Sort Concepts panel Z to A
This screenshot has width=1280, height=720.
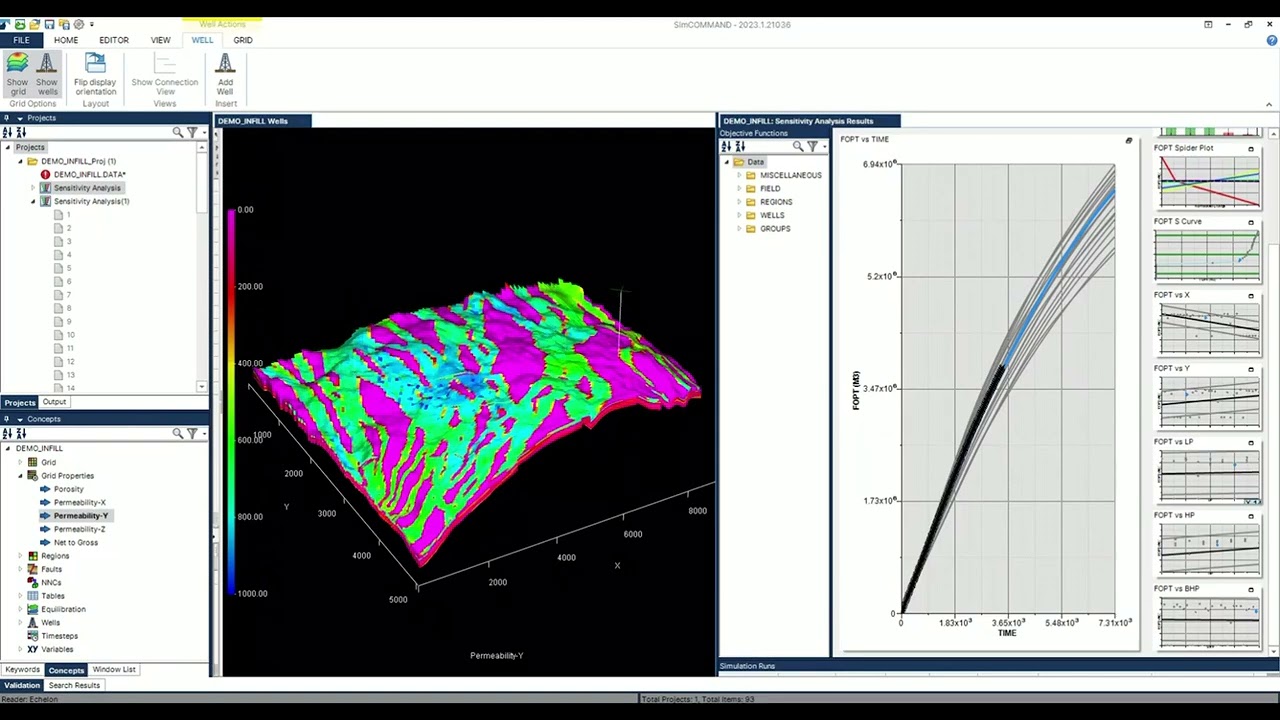pyautogui.click(x=20, y=433)
